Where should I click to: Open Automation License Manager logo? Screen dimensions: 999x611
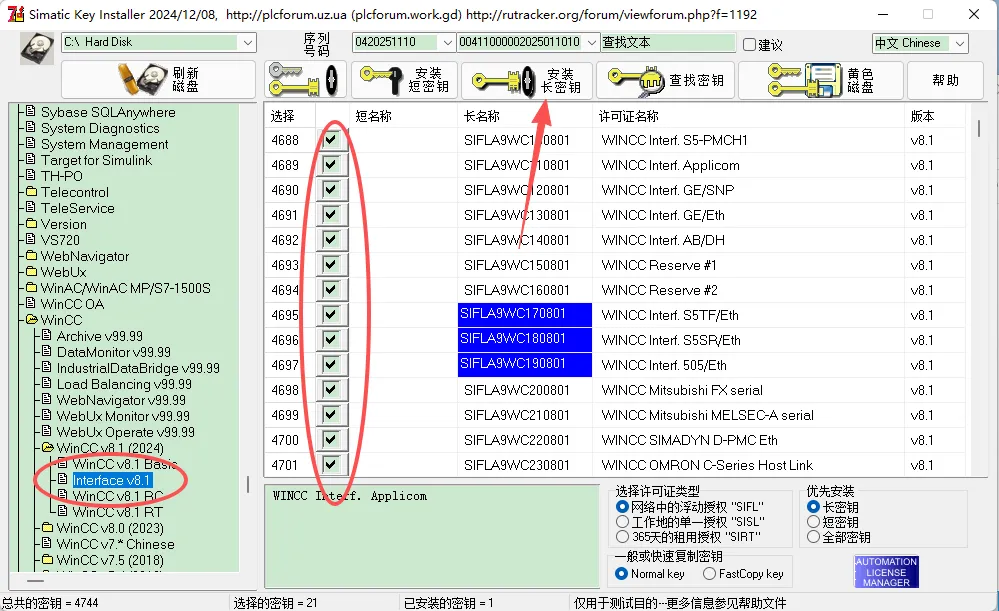[x=886, y=571]
